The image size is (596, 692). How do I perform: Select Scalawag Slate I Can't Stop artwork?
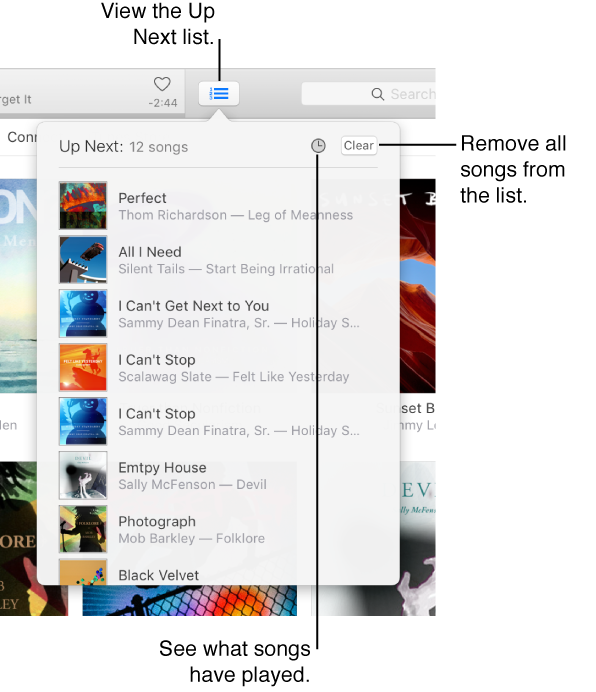click(x=83, y=367)
